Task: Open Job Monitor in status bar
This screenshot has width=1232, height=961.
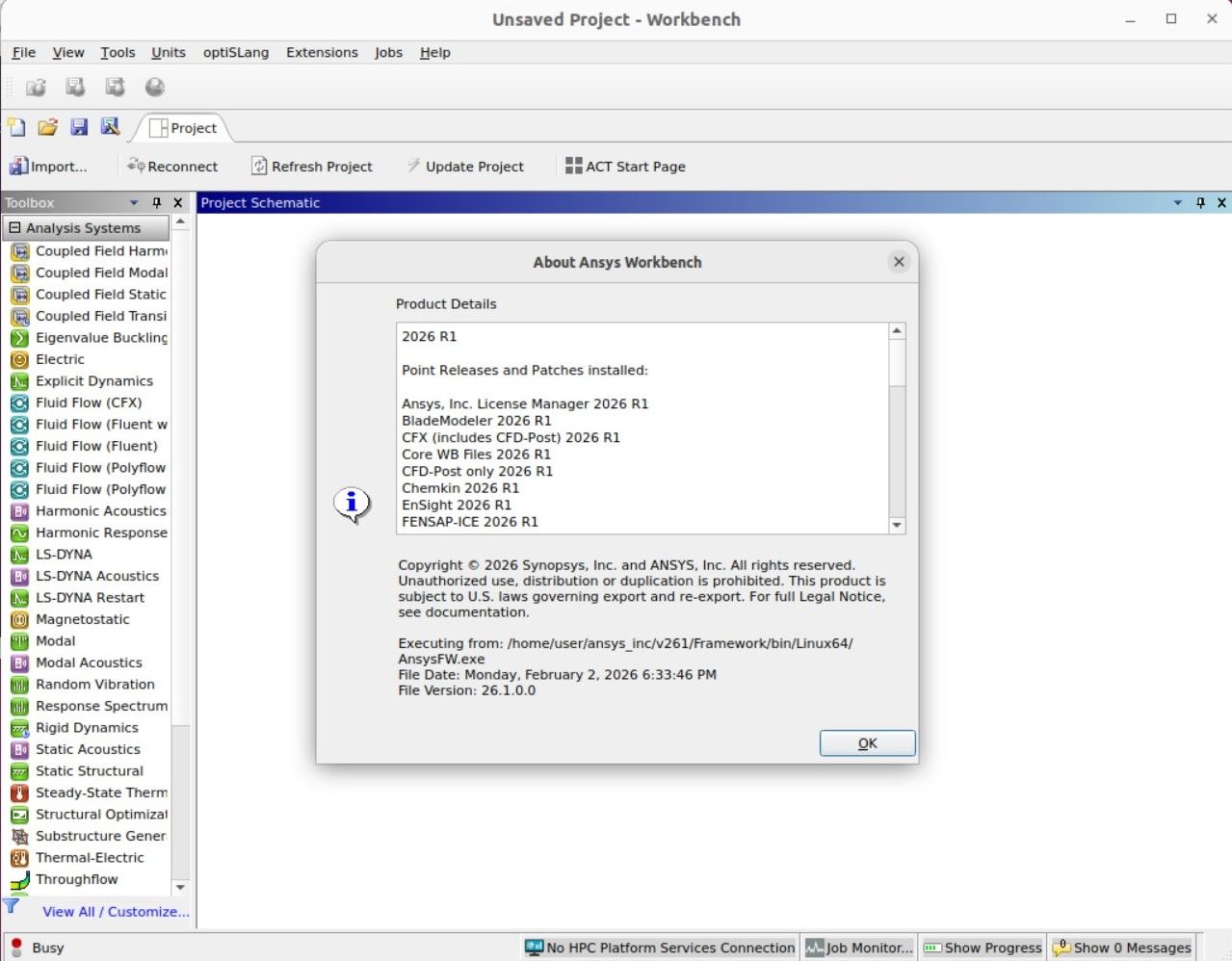Action: click(x=859, y=948)
